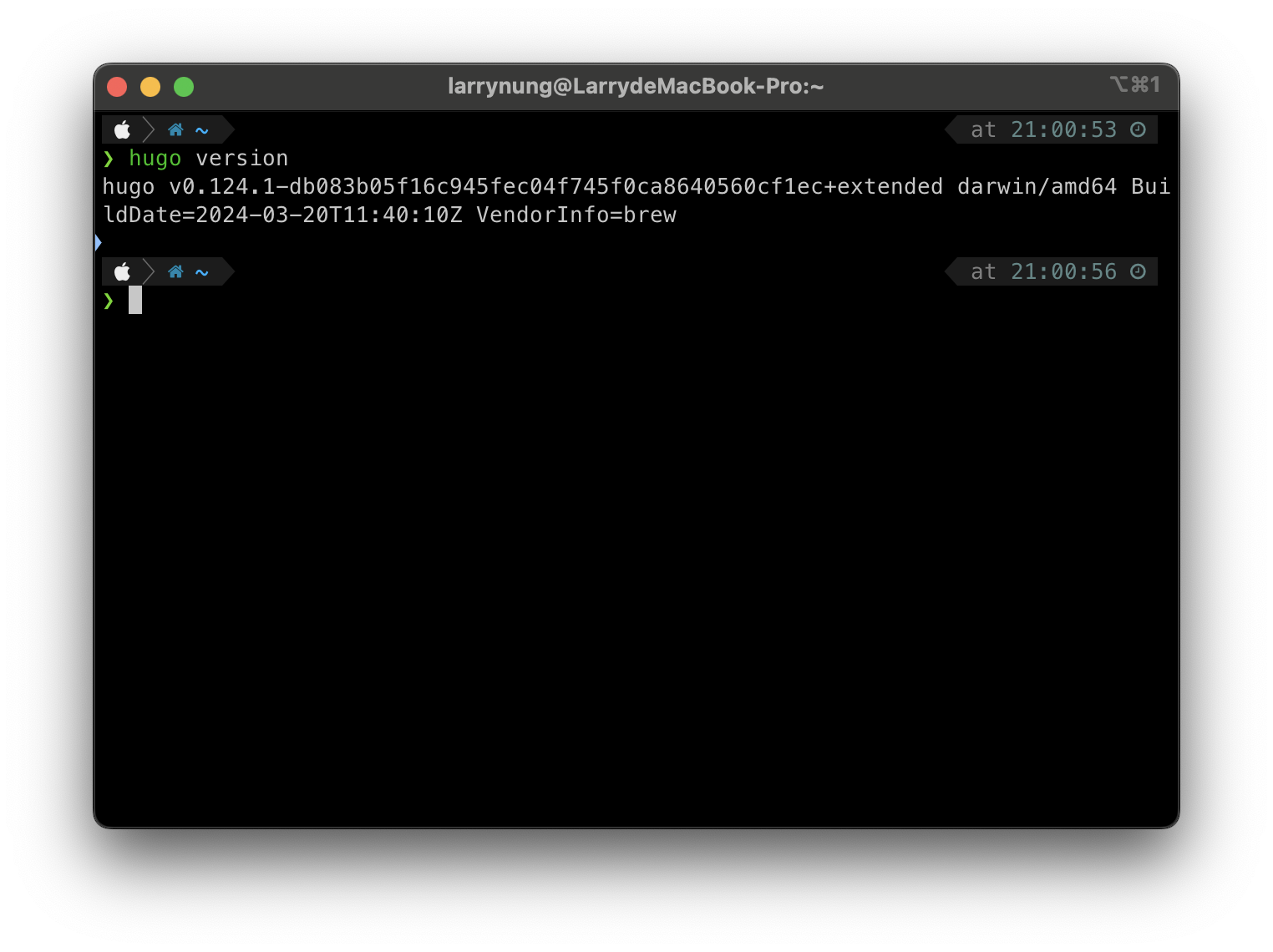Viewport: 1273px width, 952px height.
Task: Click the blue mark indicator at left edge
Action: click(x=98, y=243)
